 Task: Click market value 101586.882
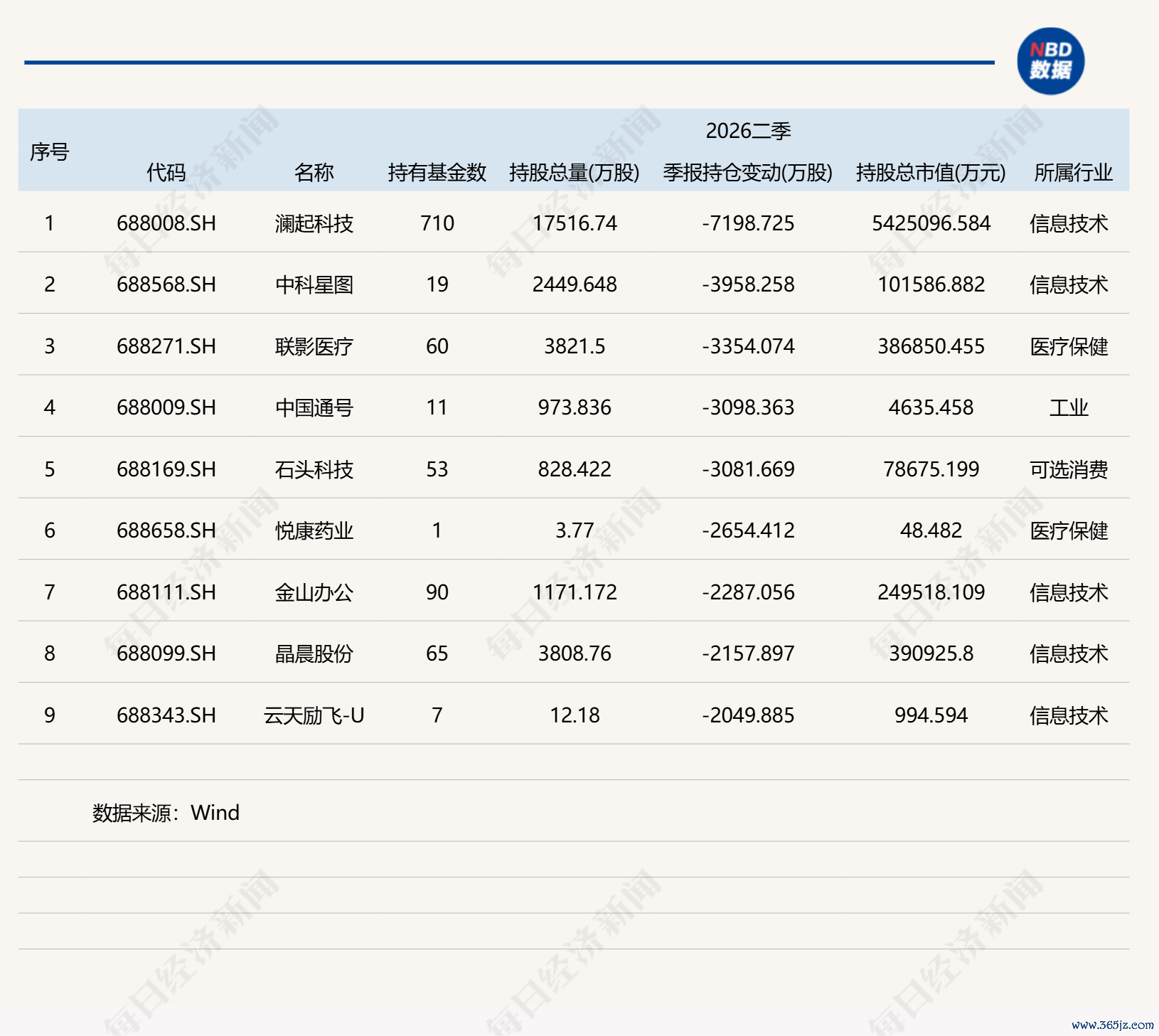[931, 284]
